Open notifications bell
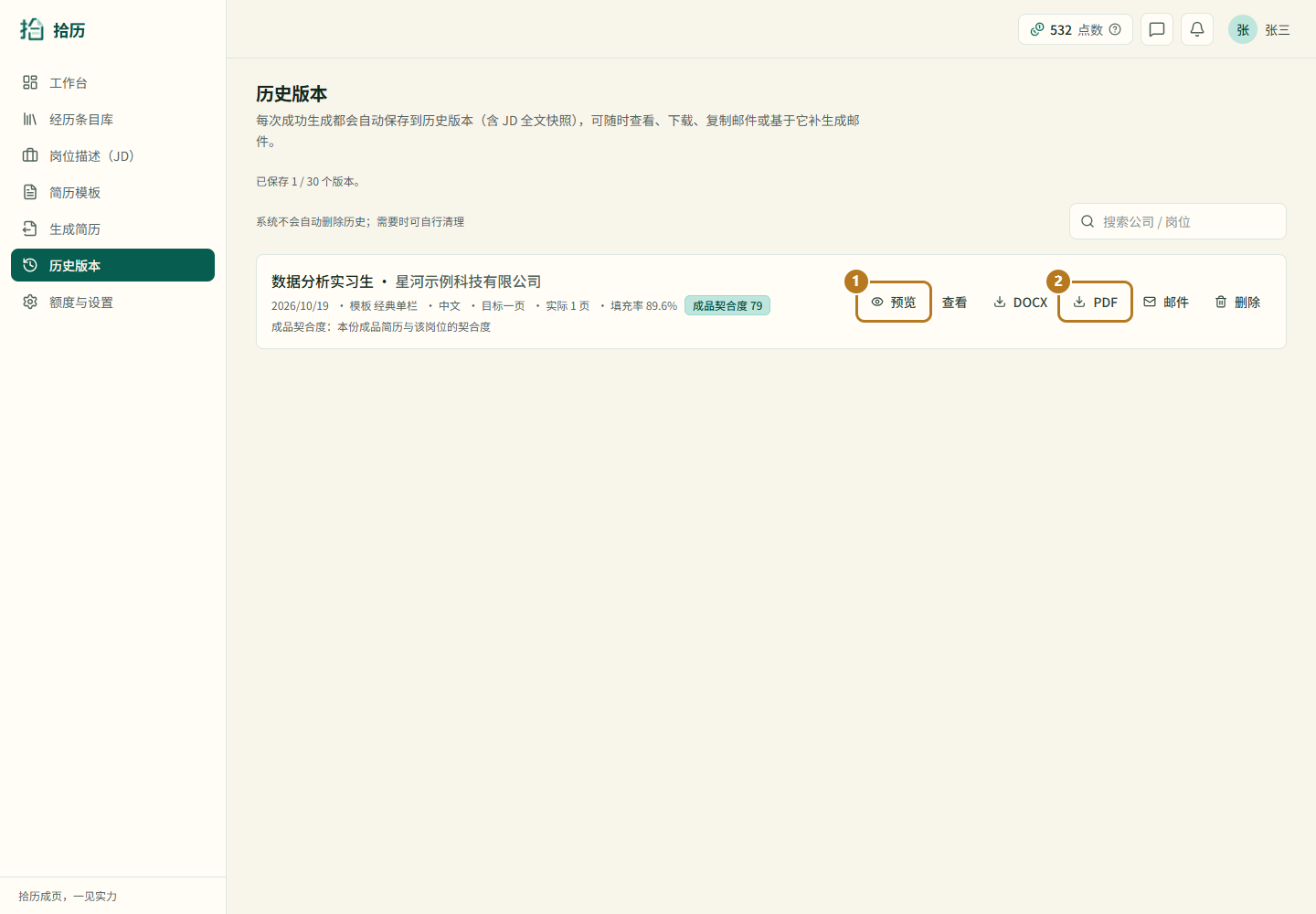The height and width of the screenshot is (914, 1316). (1197, 29)
